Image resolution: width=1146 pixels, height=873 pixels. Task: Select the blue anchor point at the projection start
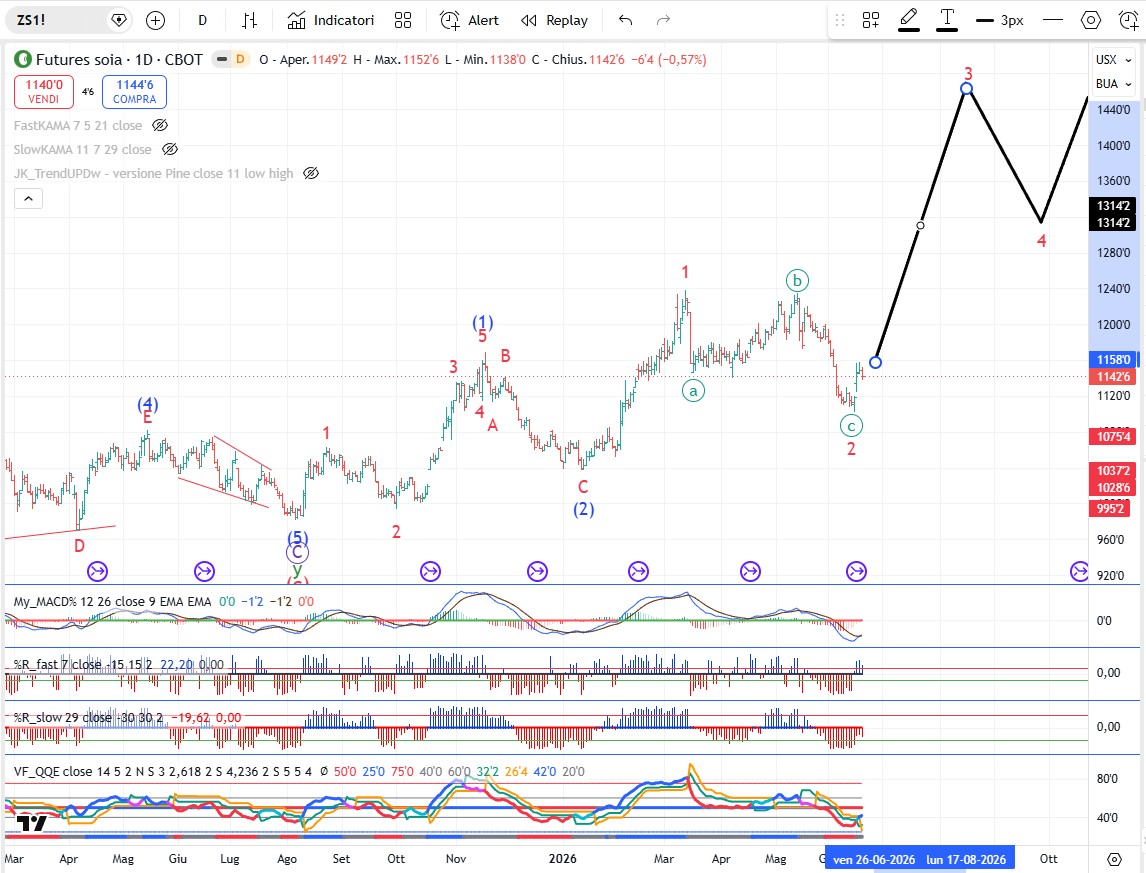876,362
